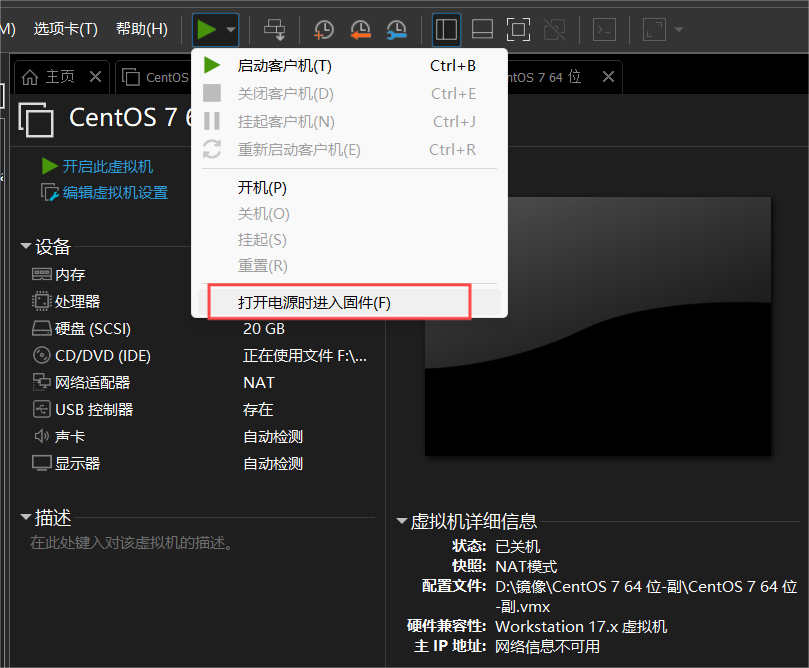Image resolution: width=809 pixels, height=668 pixels.
Task: Select the USB 控制器 device row
Action: (x=203, y=410)
